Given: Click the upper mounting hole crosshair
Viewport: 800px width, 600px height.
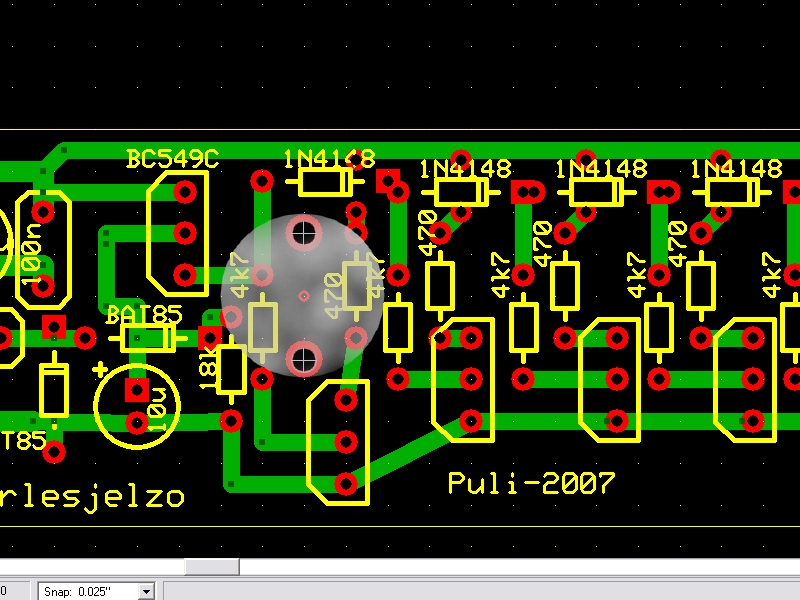Looking at the screenshot, I should [x=304, y=233].
